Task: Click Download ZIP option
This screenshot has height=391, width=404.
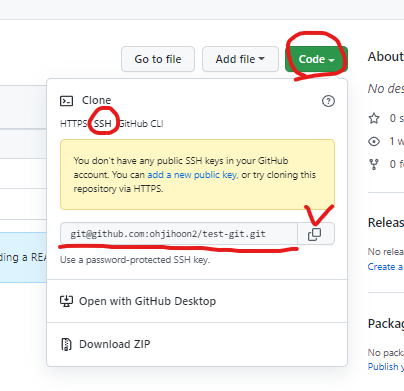Action: click(x=197, y=344)
